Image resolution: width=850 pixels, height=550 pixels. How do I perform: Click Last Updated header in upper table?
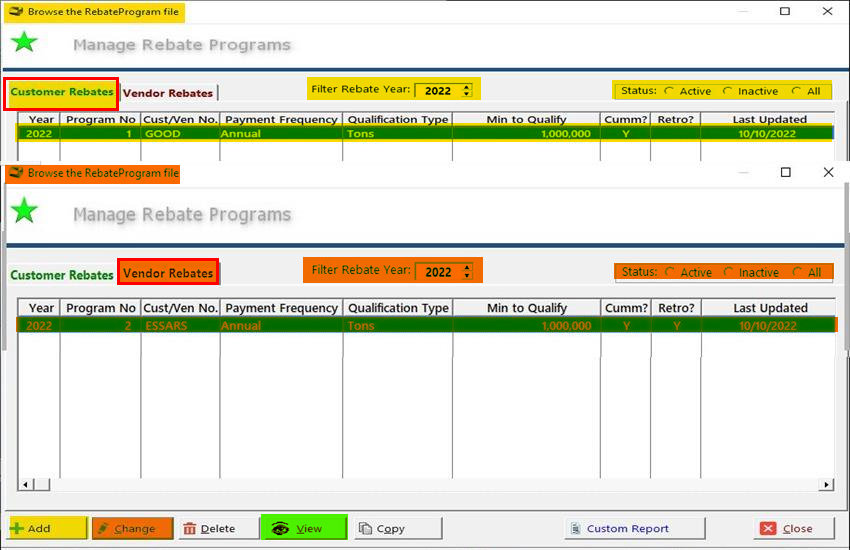click(x=769, y=119)
